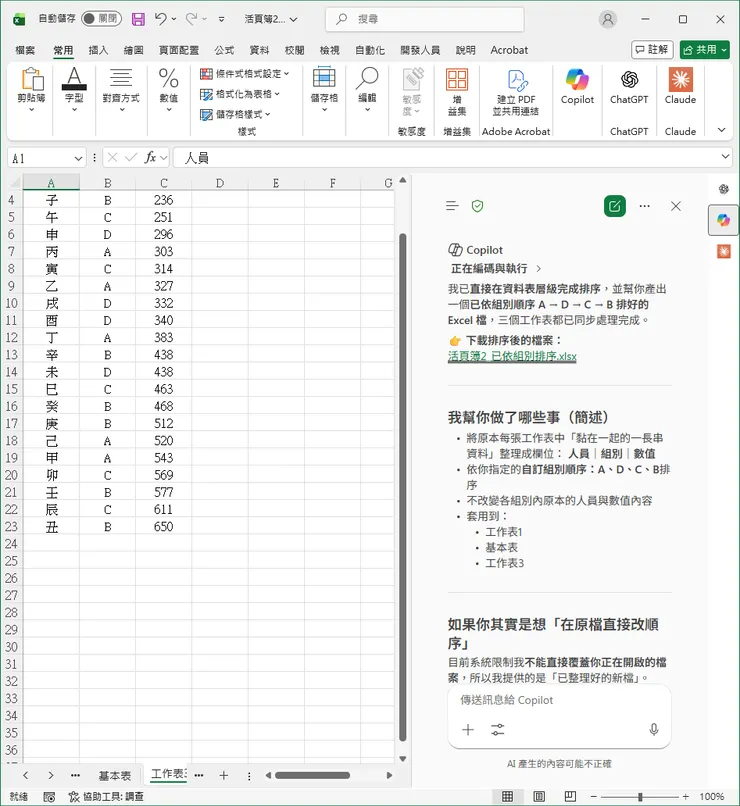The image size is (740, 806).
Task: Open the 對齊方式 alignment group
Action: coord(121,91)
